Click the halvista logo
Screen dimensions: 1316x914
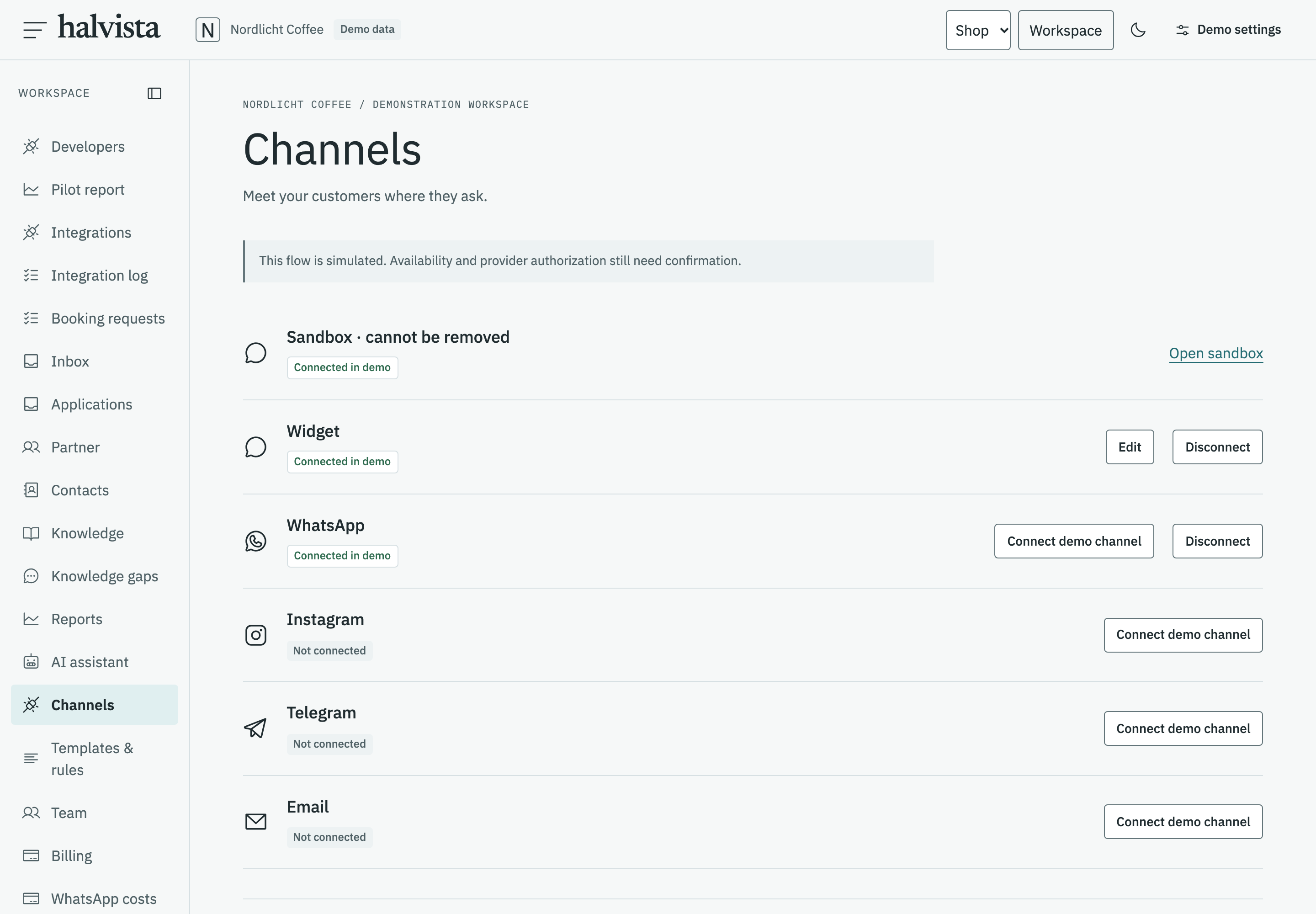[x=109, y=27]
